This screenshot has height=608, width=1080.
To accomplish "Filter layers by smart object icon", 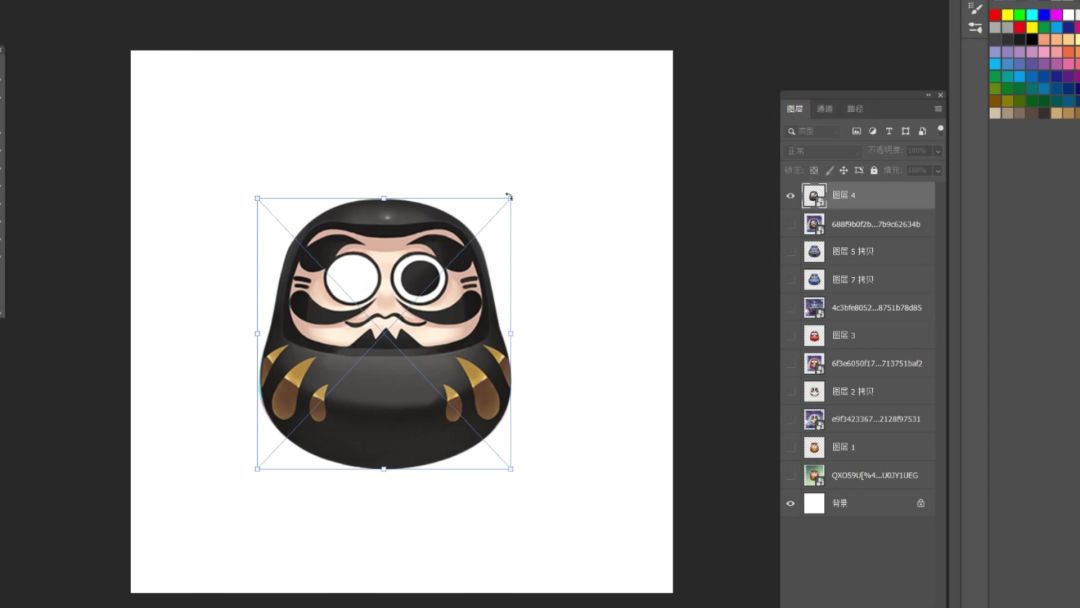I will pos(922,131).
